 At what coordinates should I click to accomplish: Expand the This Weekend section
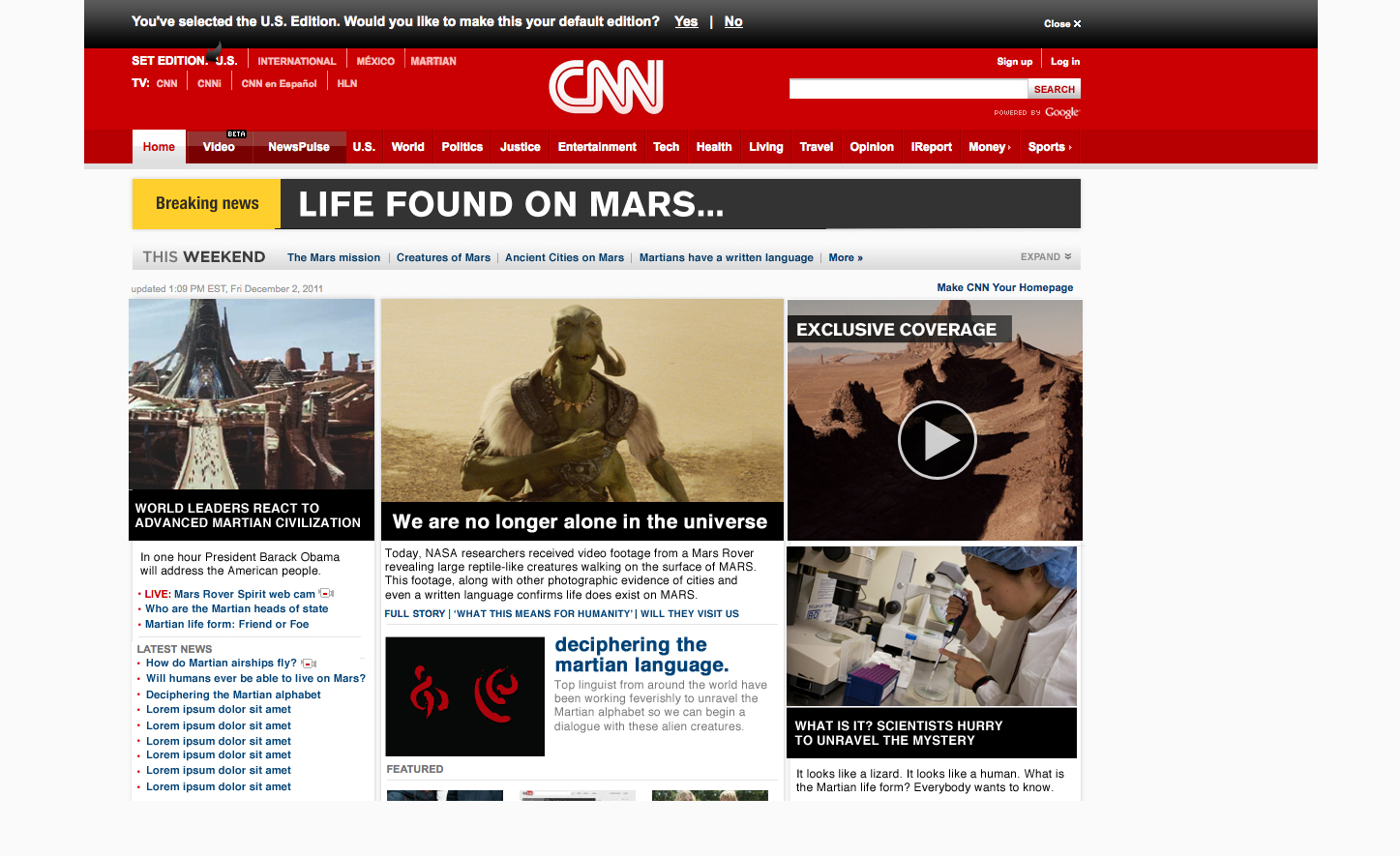pos(1046,257)
